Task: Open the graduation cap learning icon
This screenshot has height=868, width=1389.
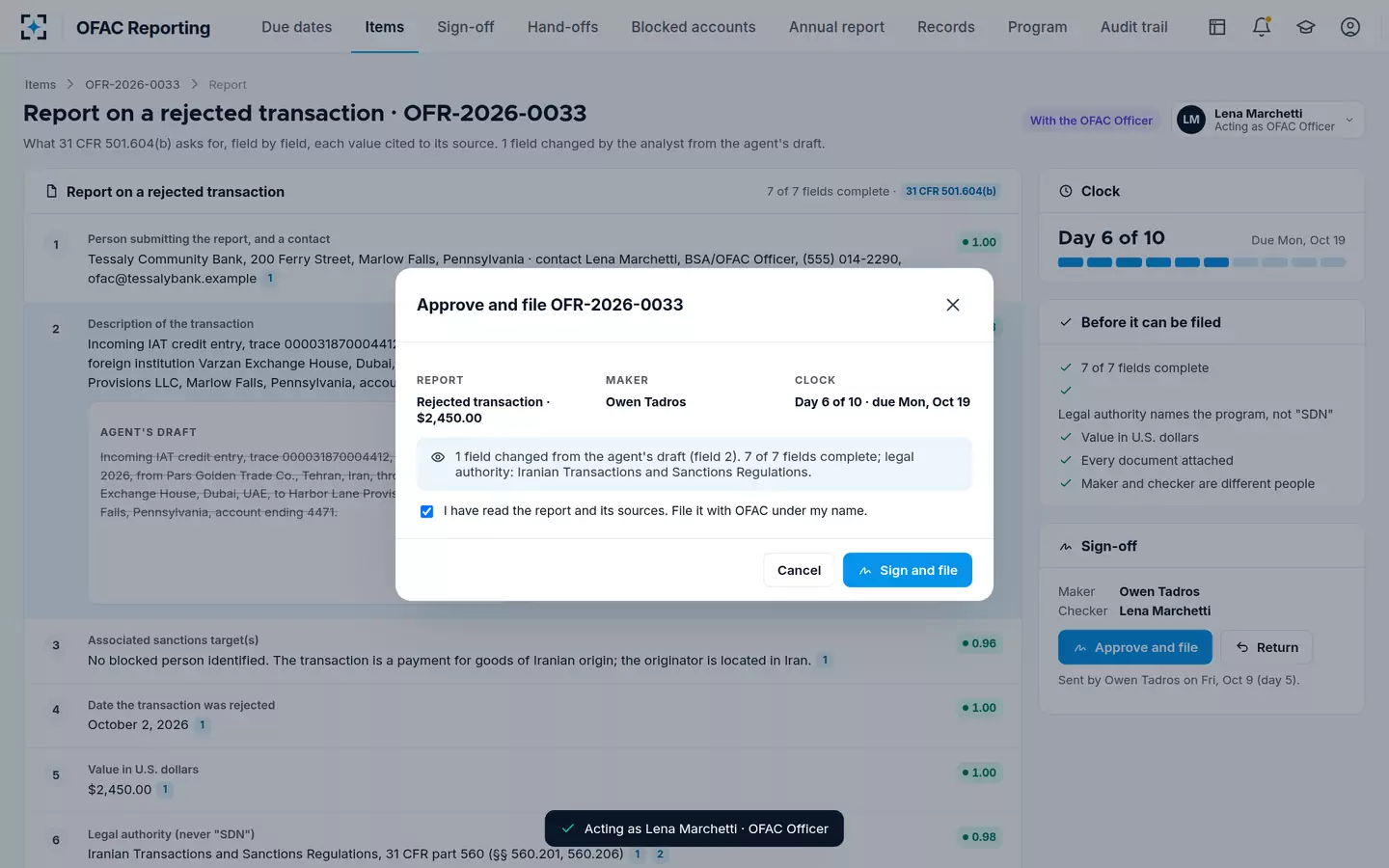Action: point(1306,27)
